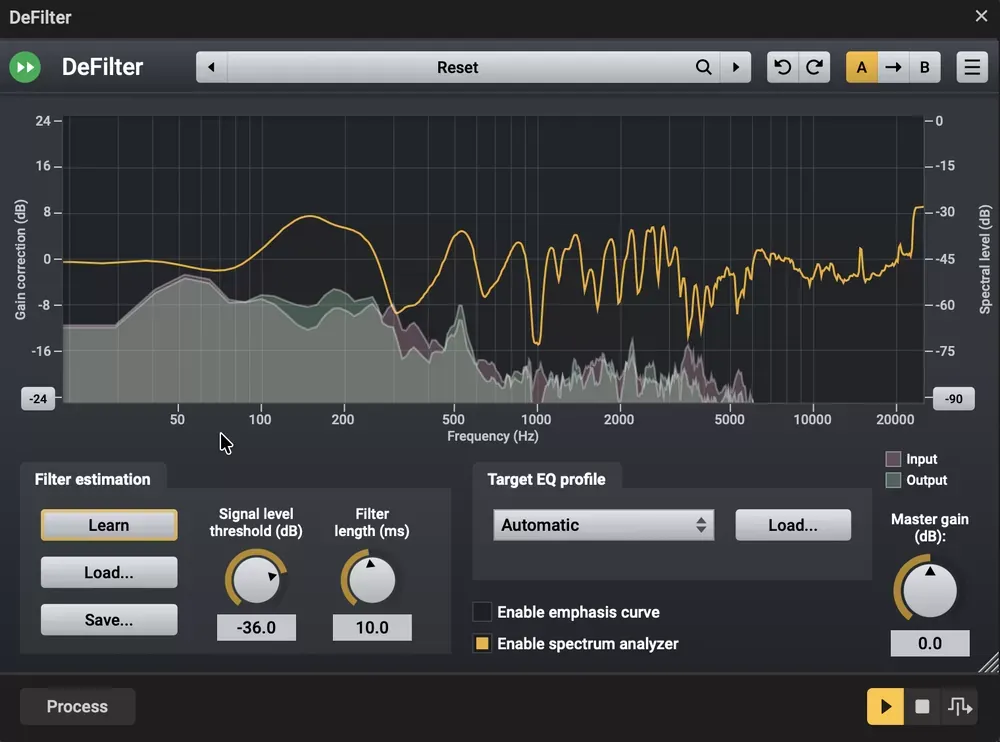The height and width of the screenshot is (742, 1000).
Task: Stop playback preview
Action: tap(922, 706)
